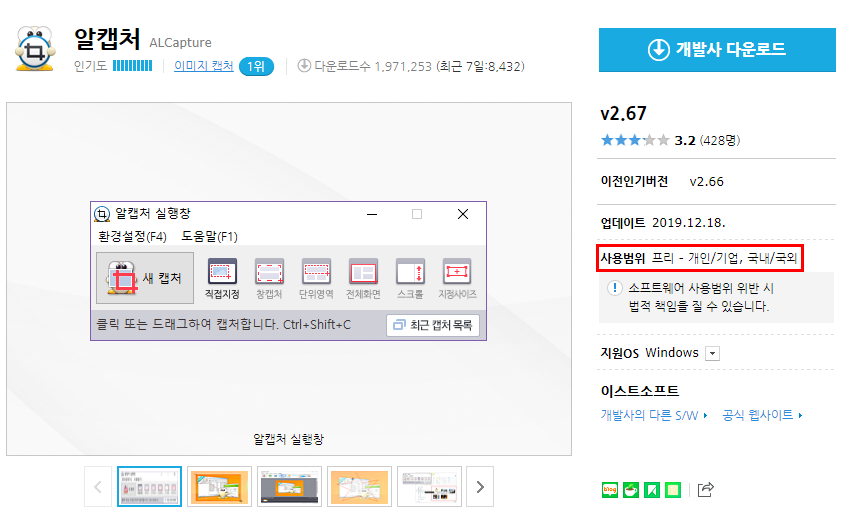Screen dimensions: 851x521
Task: Click the 이전인기버전 v2.66 text
Action: point(662,181)
